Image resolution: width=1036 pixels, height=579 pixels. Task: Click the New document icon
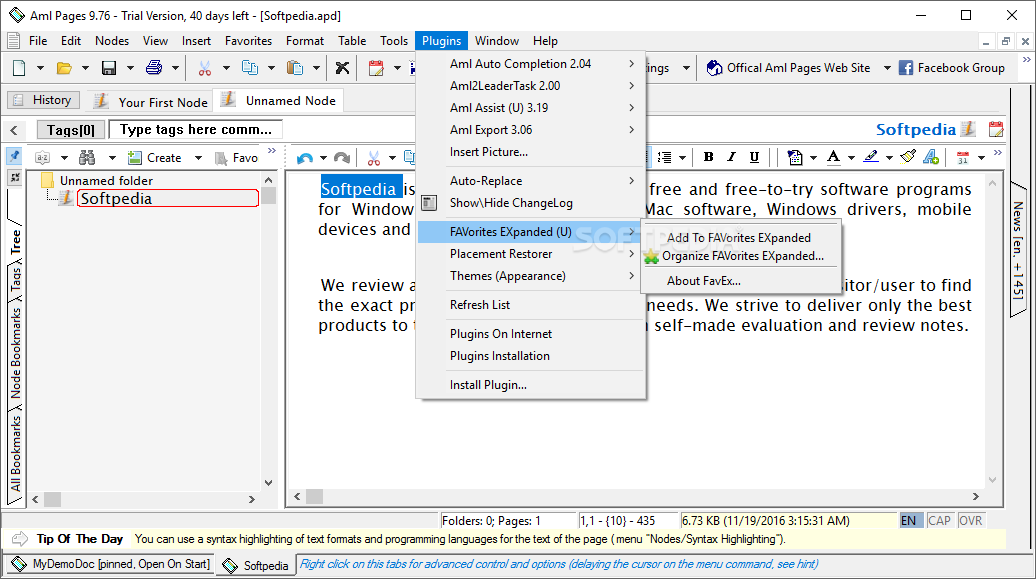tap(19, 67)
